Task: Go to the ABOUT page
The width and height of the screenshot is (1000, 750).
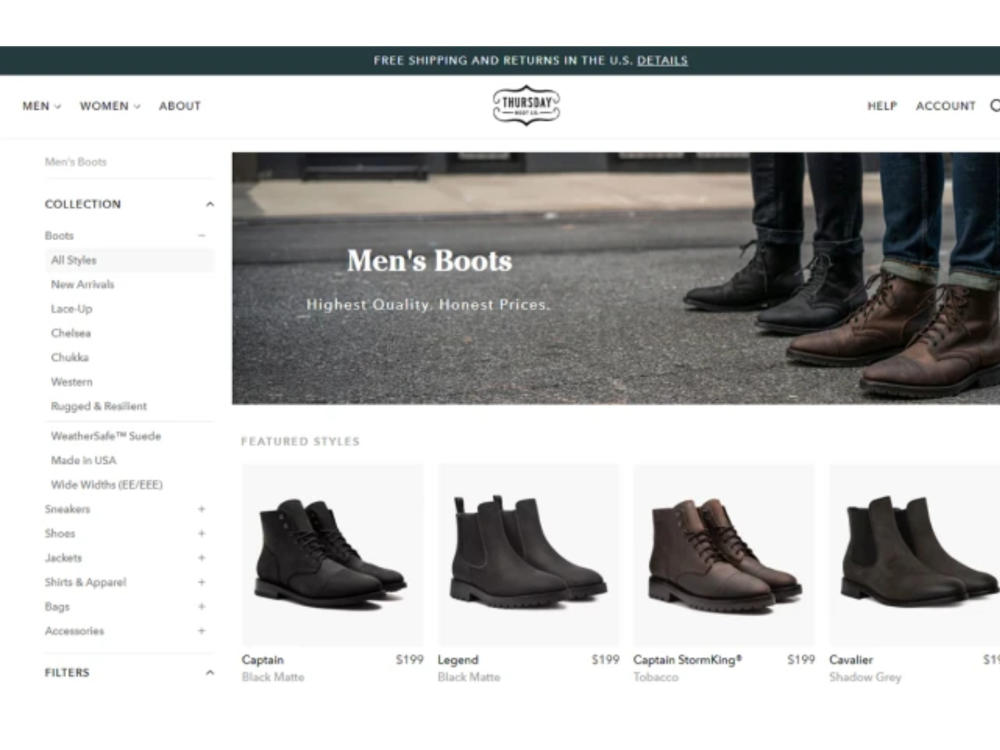Action: (180, 106)
